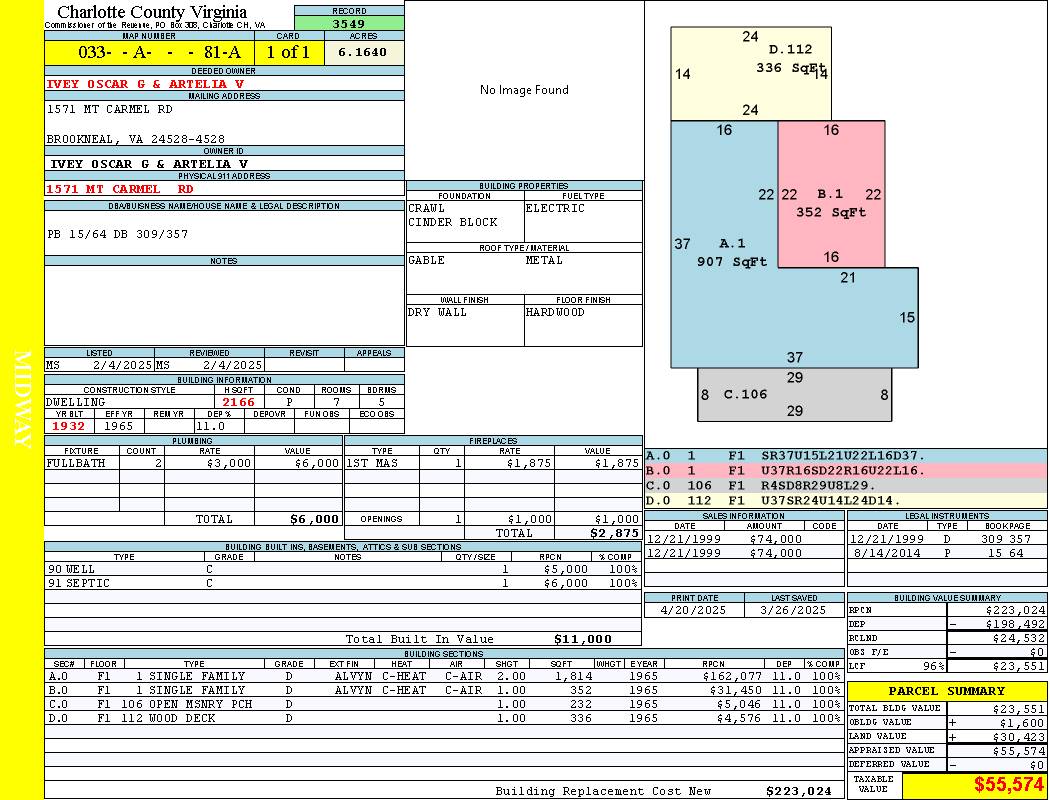Select the acres value 6.1640

click(362, 52)
